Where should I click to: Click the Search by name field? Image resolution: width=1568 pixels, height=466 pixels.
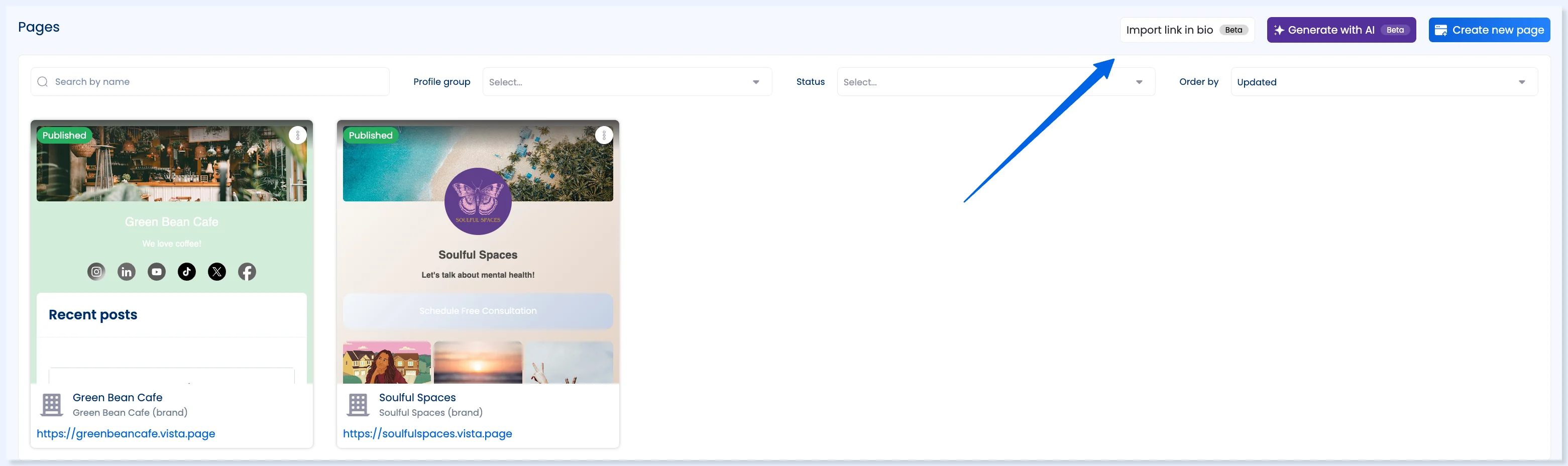[210, 81]
